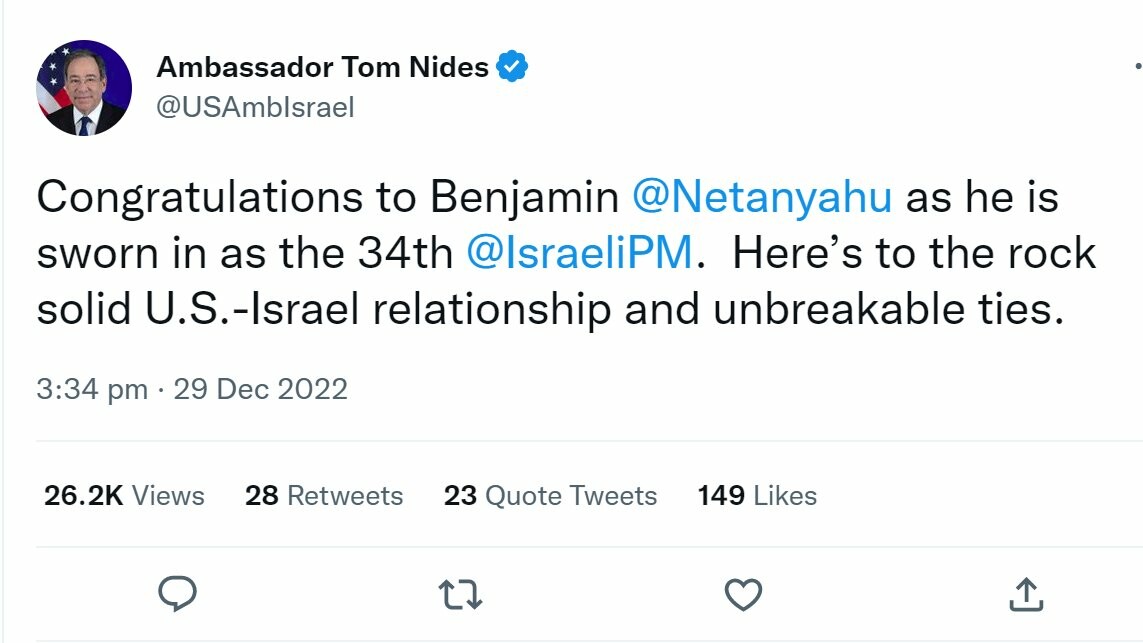Like the tweet with the heart icon
The width and height of the screenshot is (1143, 643).
click(x=743, y=595)
